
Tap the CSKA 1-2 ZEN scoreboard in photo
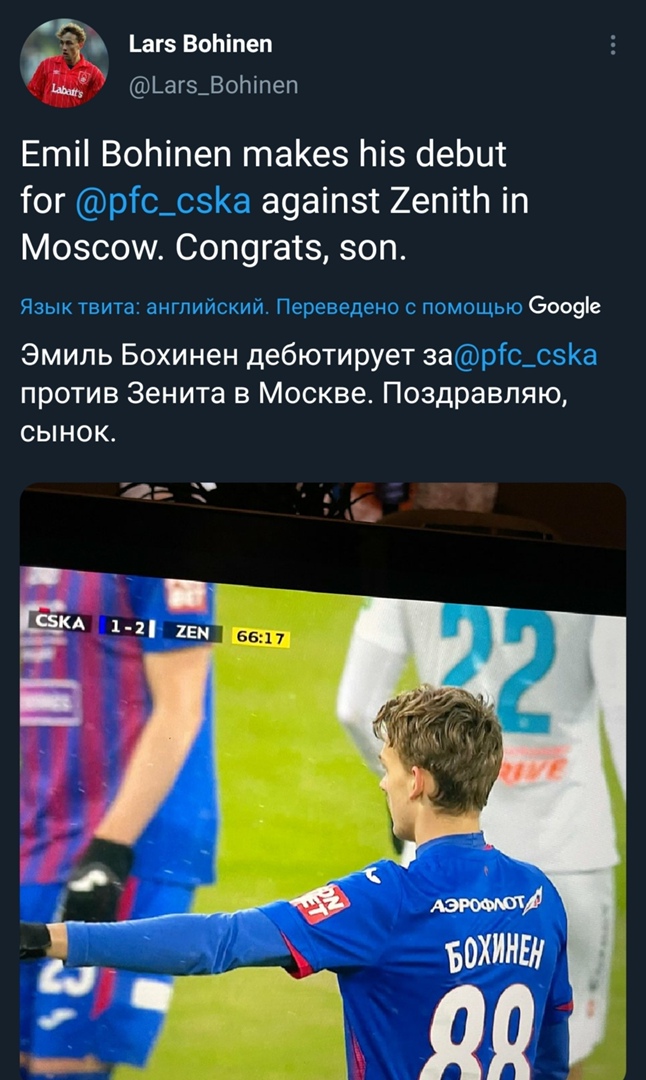pyautogui.click(x=125, y=625)
